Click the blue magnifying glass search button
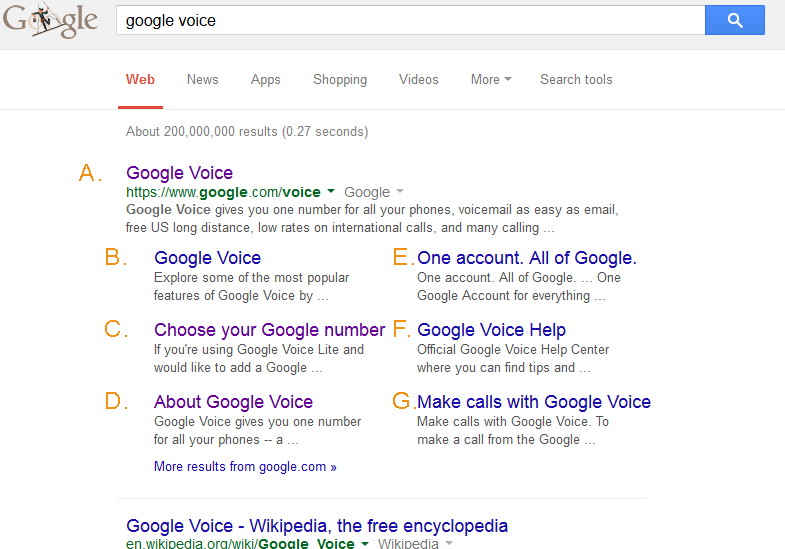Viewport: 785px width, 549px height. pos(734,20)
